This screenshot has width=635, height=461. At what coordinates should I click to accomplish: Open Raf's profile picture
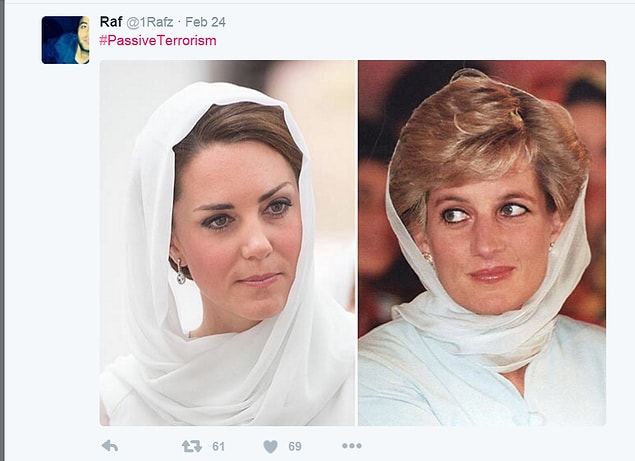[65, 40]
